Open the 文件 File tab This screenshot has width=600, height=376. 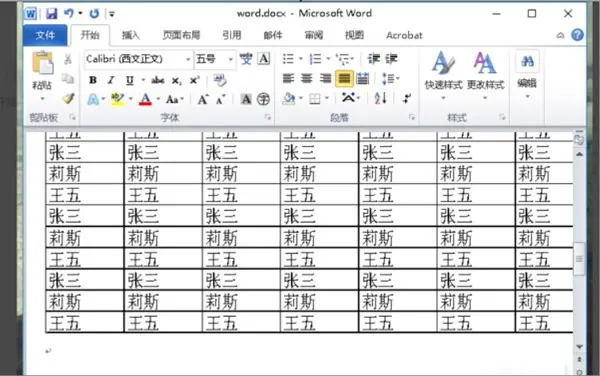pyautogui.click(x=45, y=36)
